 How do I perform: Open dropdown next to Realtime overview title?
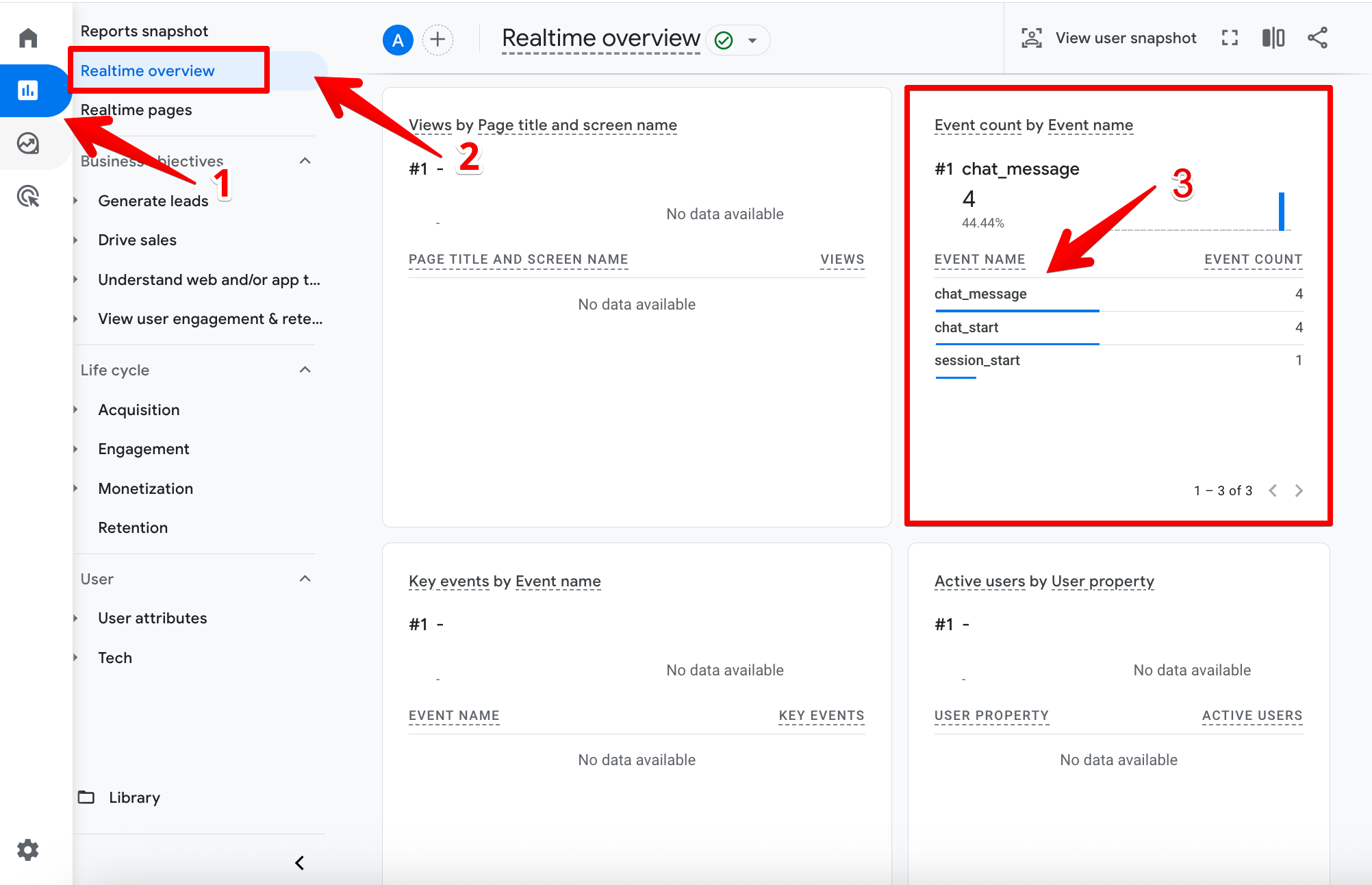click(x=752, y=40)
